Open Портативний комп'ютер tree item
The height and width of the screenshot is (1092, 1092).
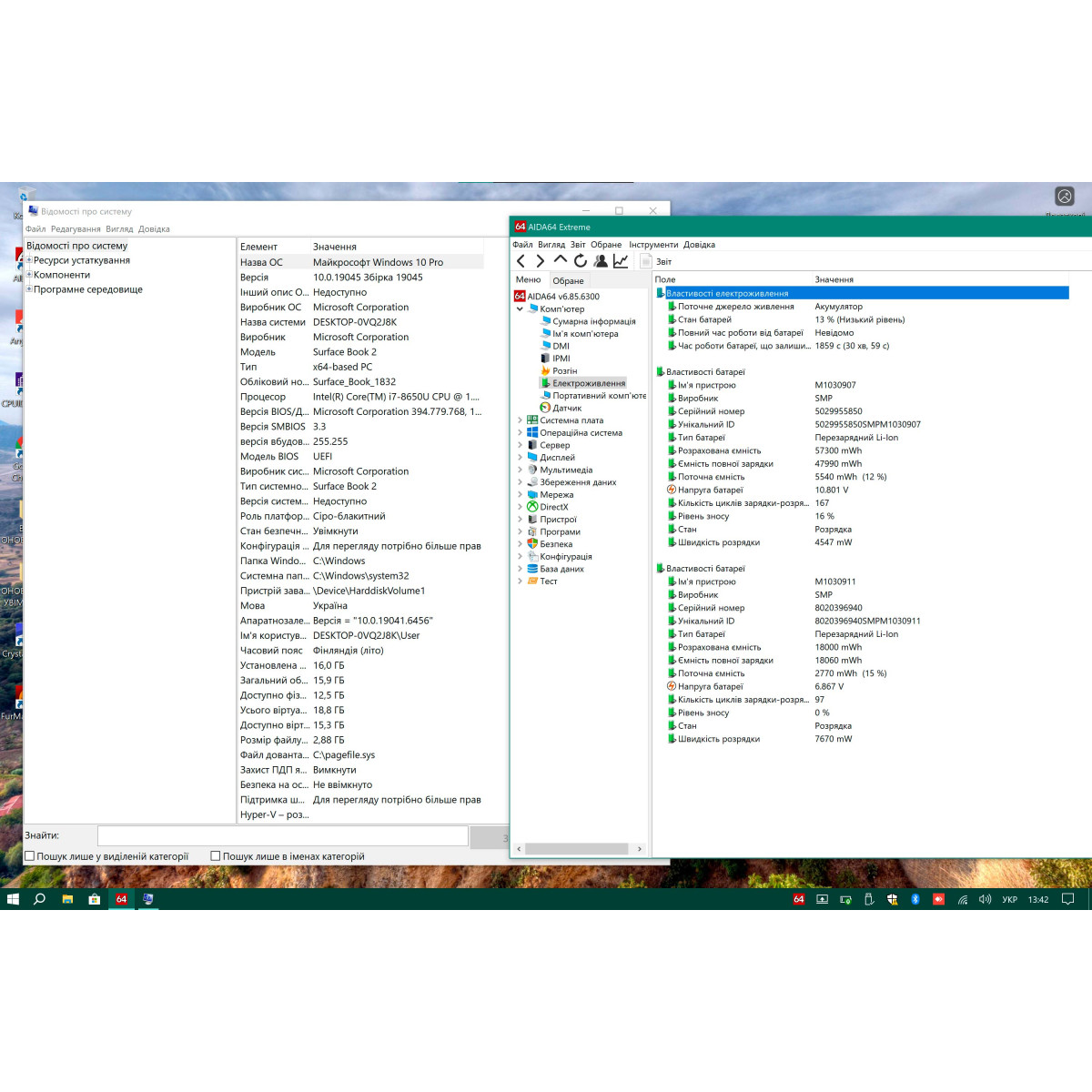pos(599,396)
